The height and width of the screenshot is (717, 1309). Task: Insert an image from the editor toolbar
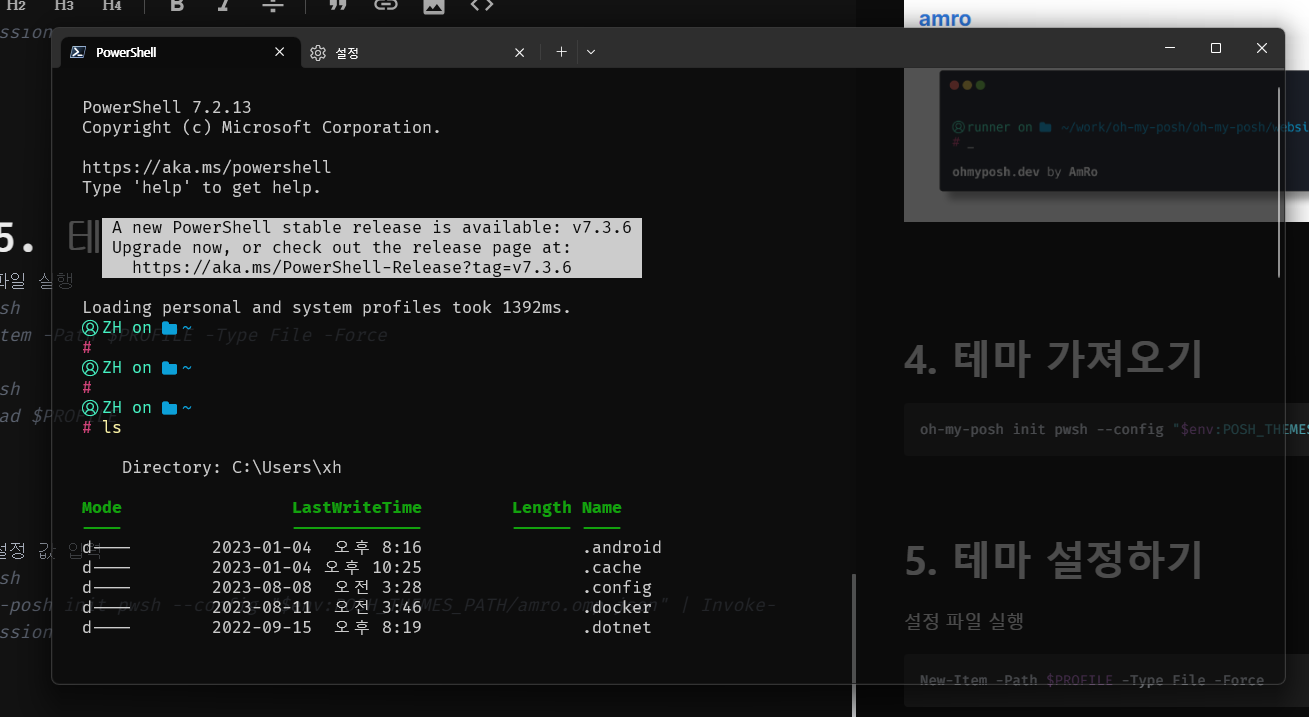click(433, 5)
